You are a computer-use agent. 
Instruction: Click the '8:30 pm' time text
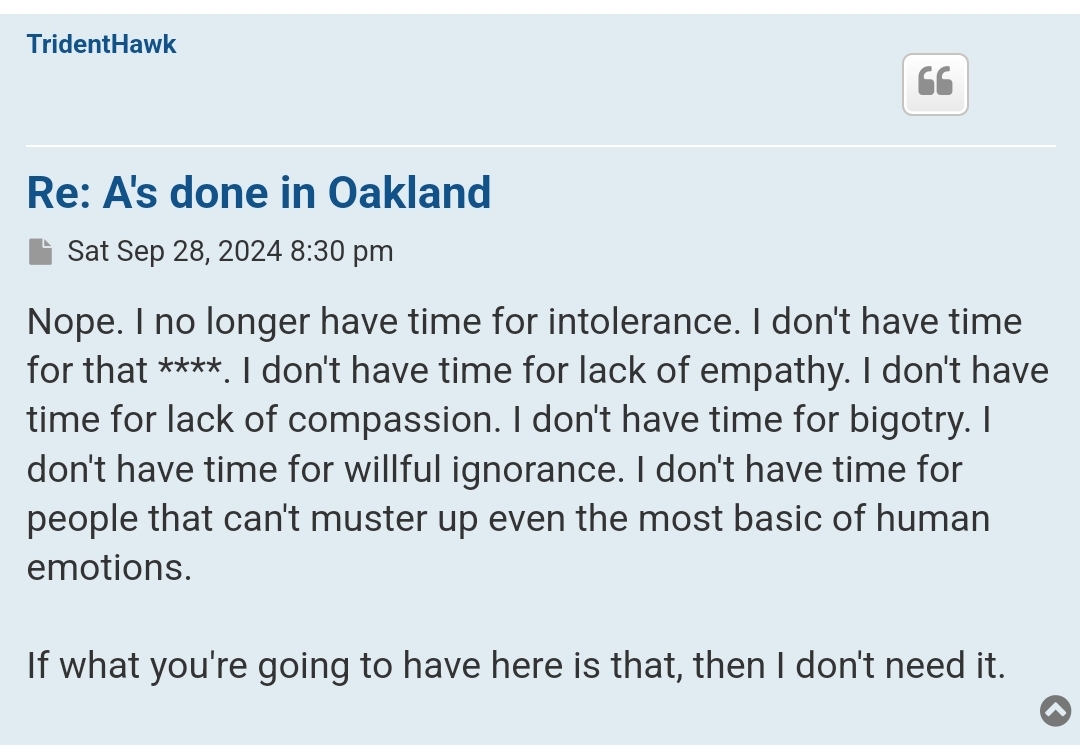pyautogui.click(x=342, y=251)
